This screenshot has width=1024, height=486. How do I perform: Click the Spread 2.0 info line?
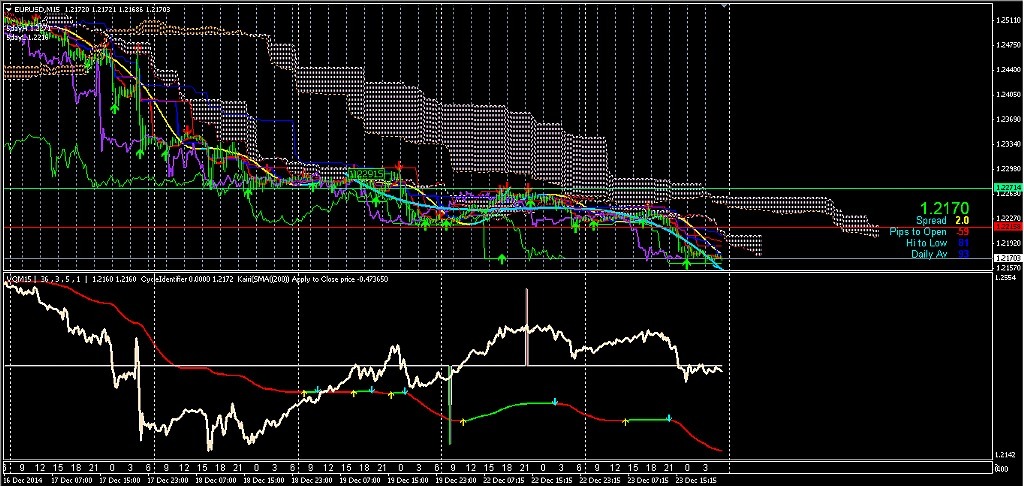point(943,221)
